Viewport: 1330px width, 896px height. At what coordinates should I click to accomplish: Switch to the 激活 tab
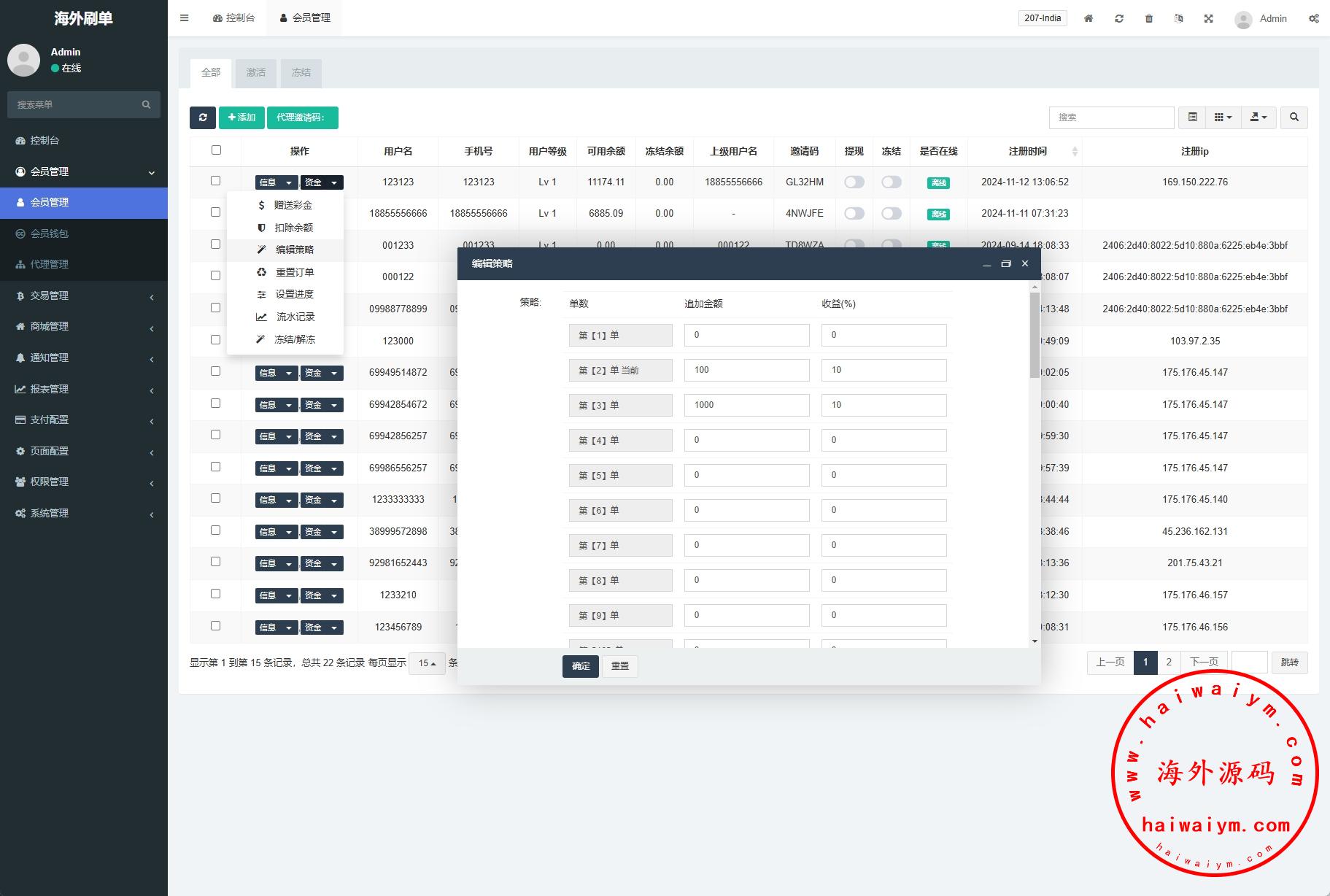pyautogui.click(x=255, y=73)
